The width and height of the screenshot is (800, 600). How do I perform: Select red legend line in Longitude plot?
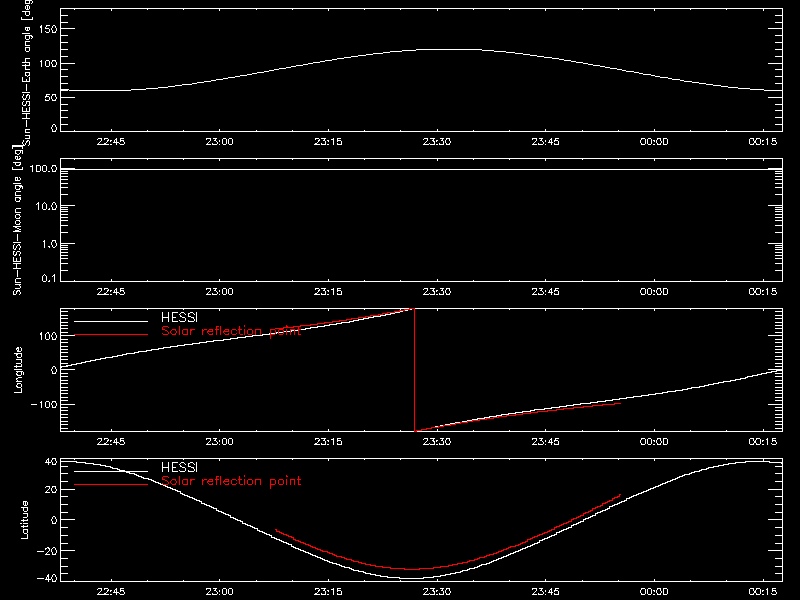[x=111, y=335]
